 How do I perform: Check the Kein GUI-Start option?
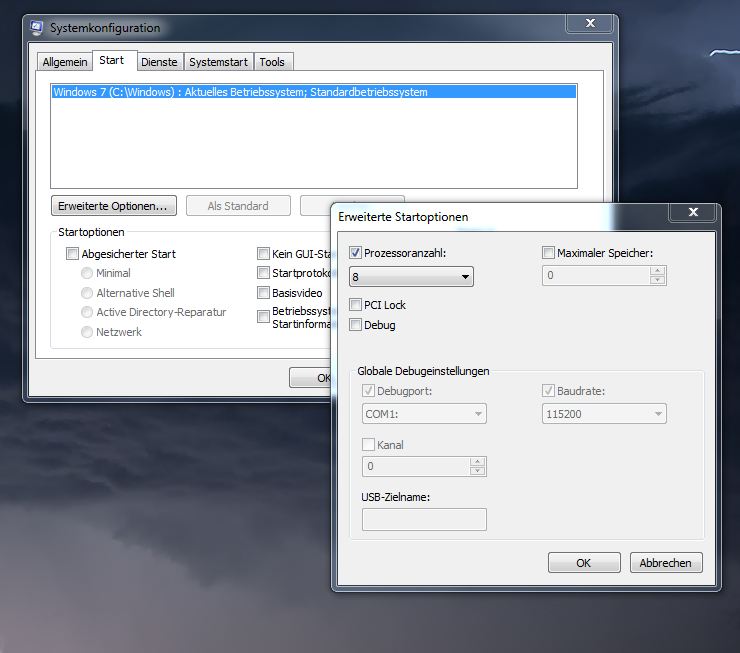coord(263,254)
